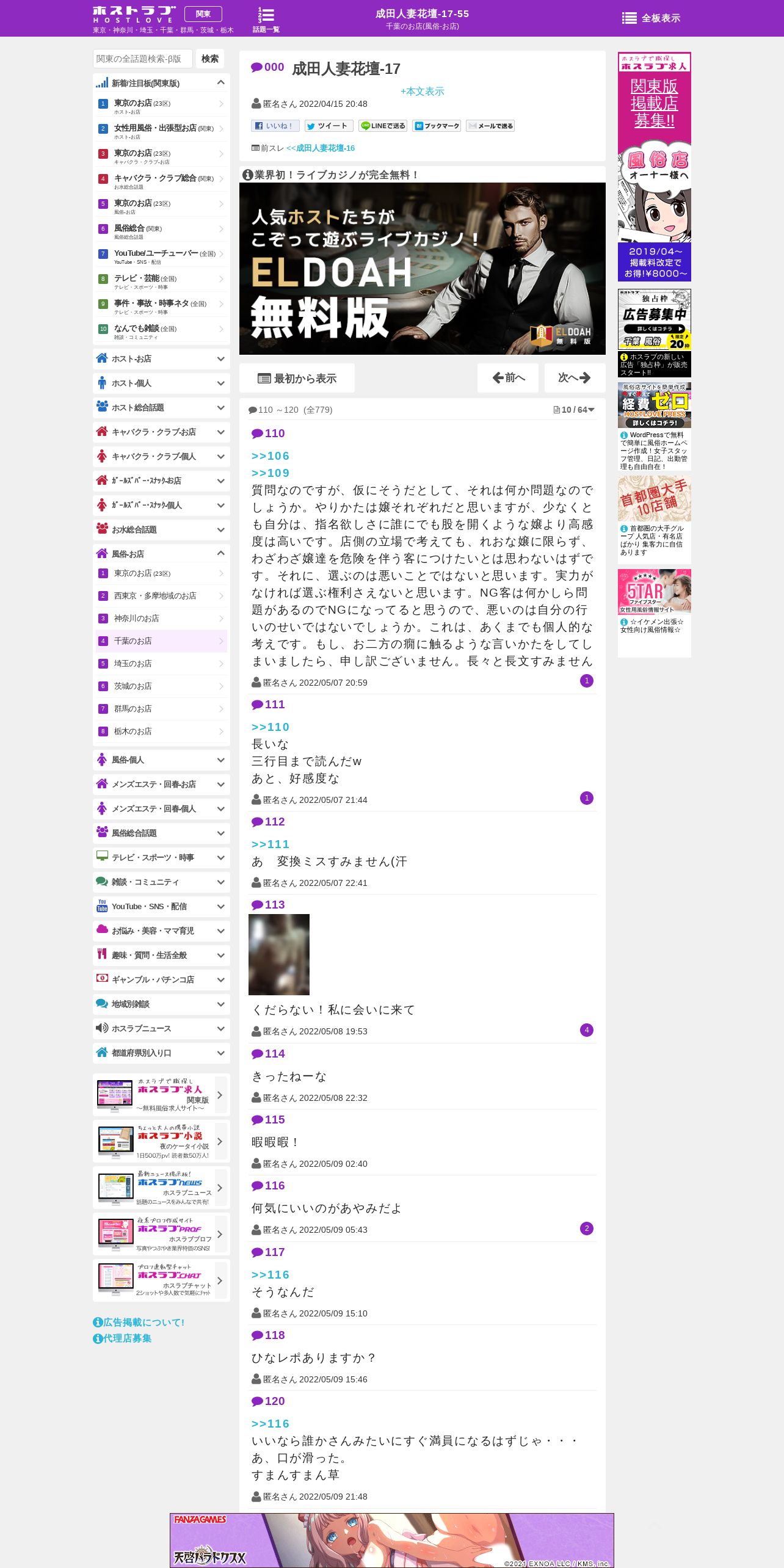Click the 関東版掲載店募集 ad banner
Screen dimensions: 784x1568
654,166
